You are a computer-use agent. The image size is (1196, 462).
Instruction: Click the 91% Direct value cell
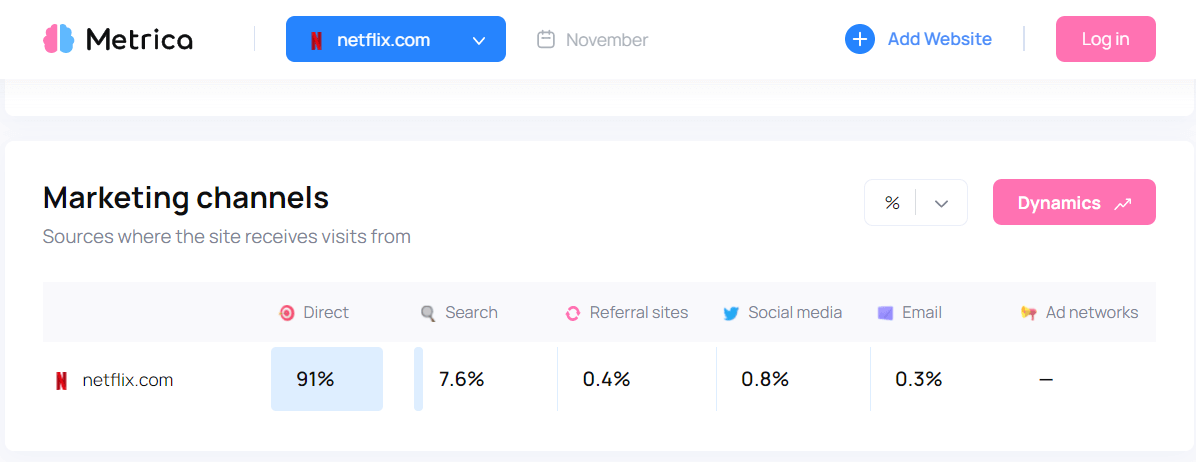tap(326, 379)
